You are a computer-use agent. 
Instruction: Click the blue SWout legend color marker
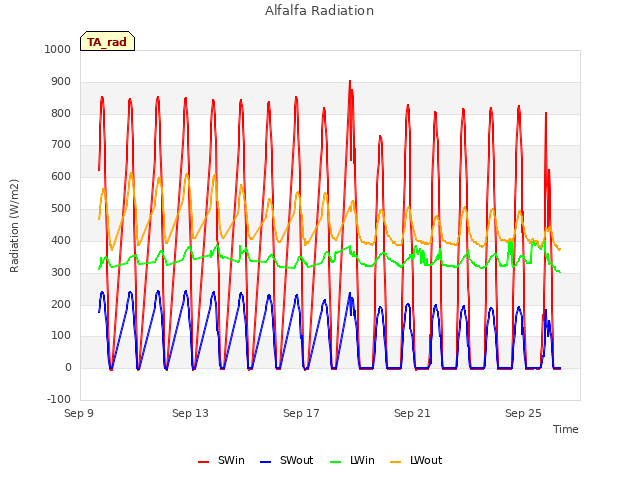pyautogui.click(x=265, y=462)
